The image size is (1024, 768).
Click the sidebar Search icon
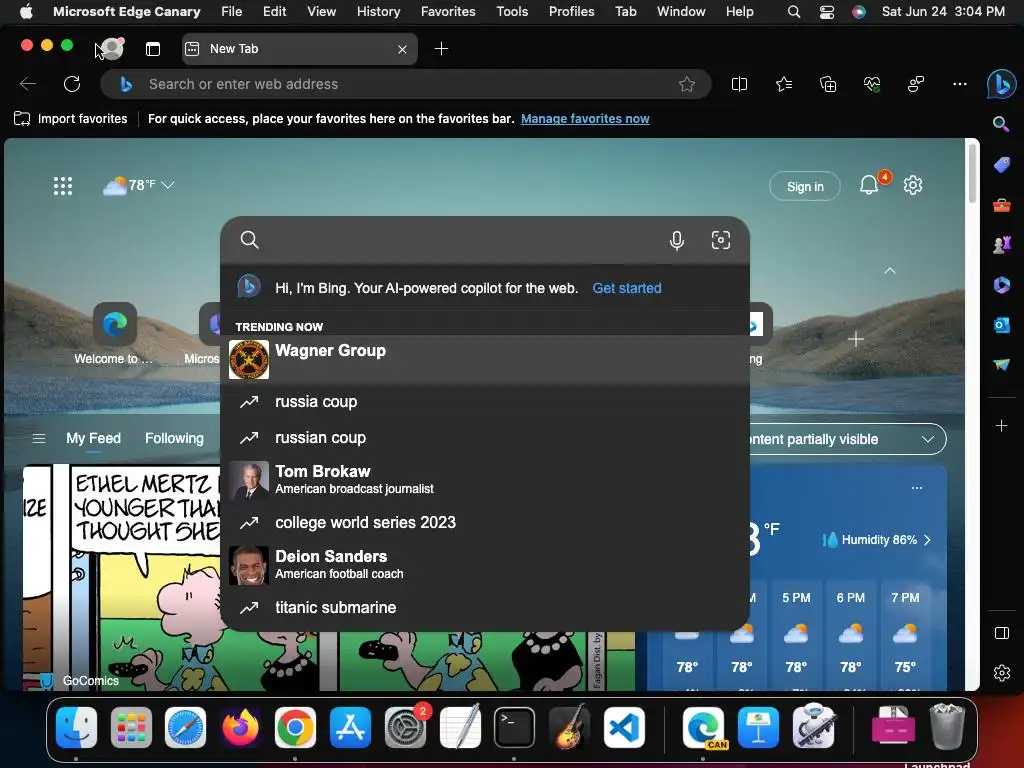click(1000, 123)
